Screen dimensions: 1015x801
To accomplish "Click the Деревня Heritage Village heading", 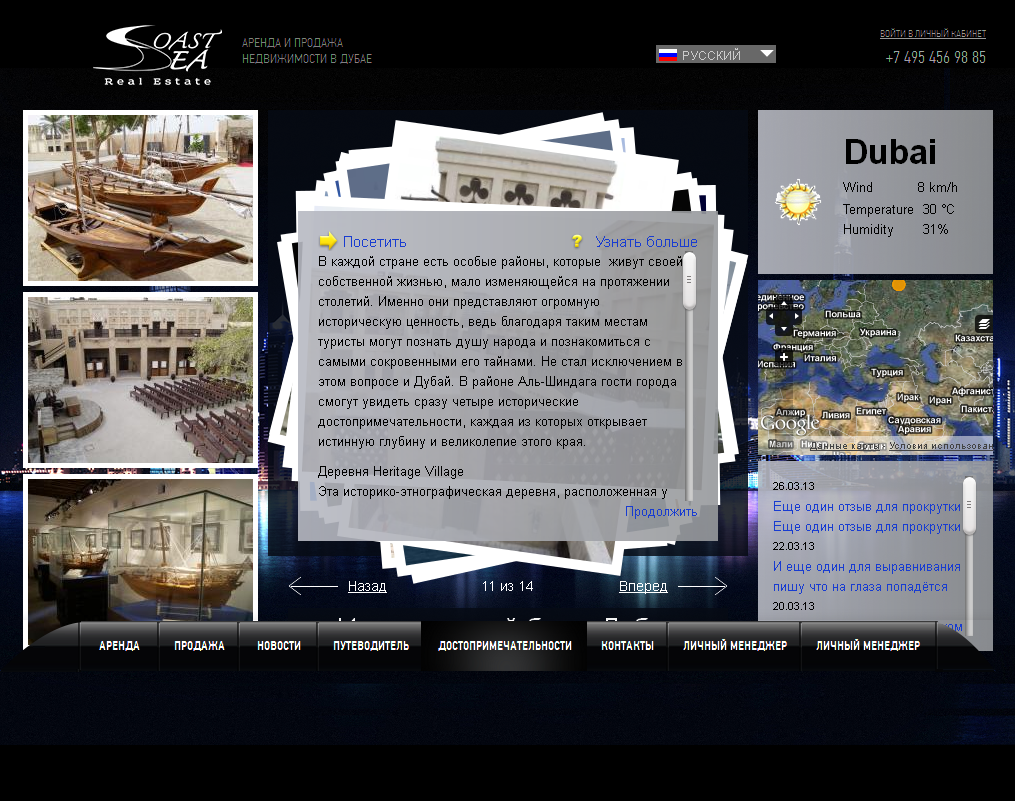I will [390, 471].
